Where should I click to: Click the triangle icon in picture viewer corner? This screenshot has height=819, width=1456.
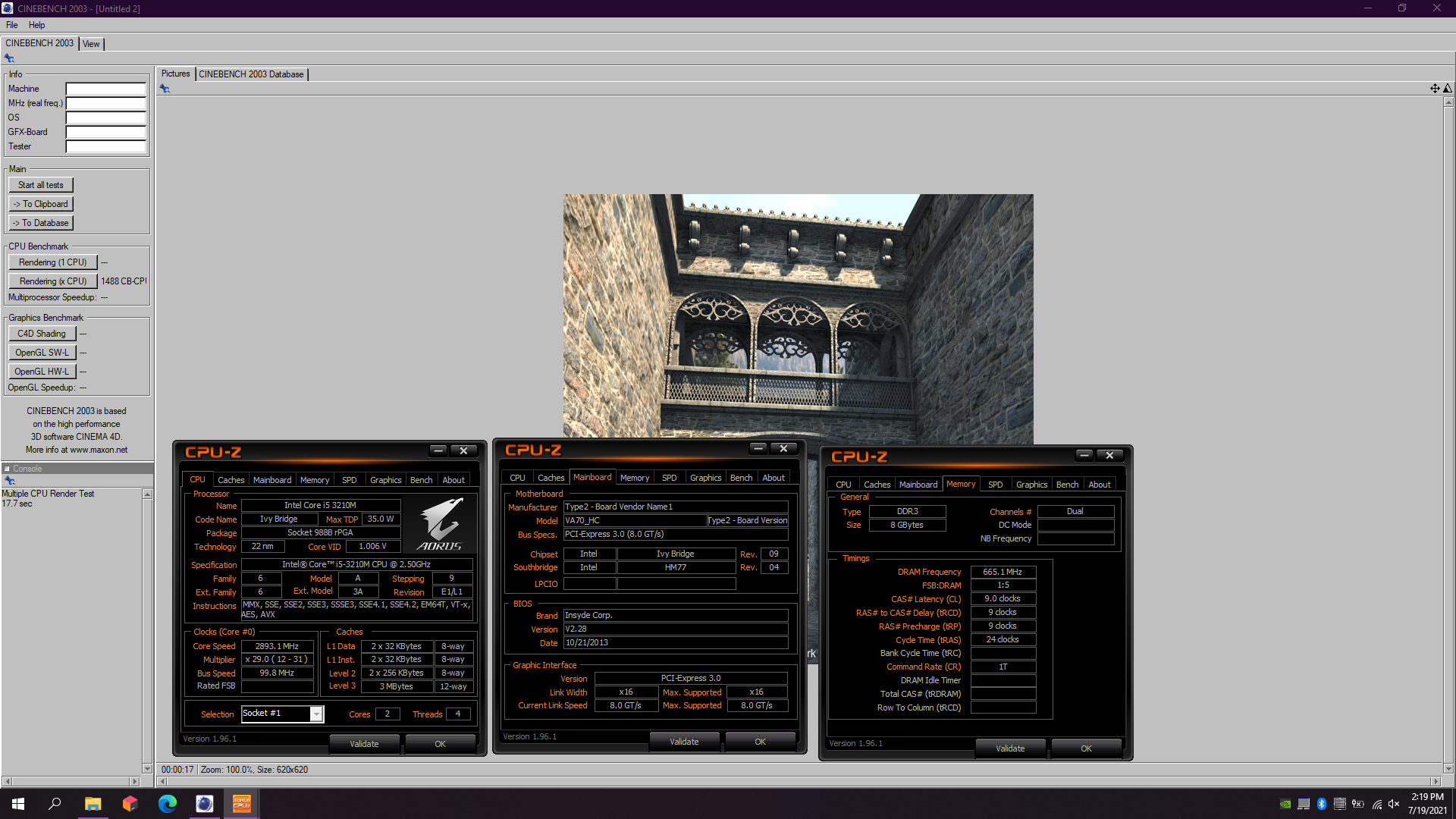click(x=1448, y=89)
